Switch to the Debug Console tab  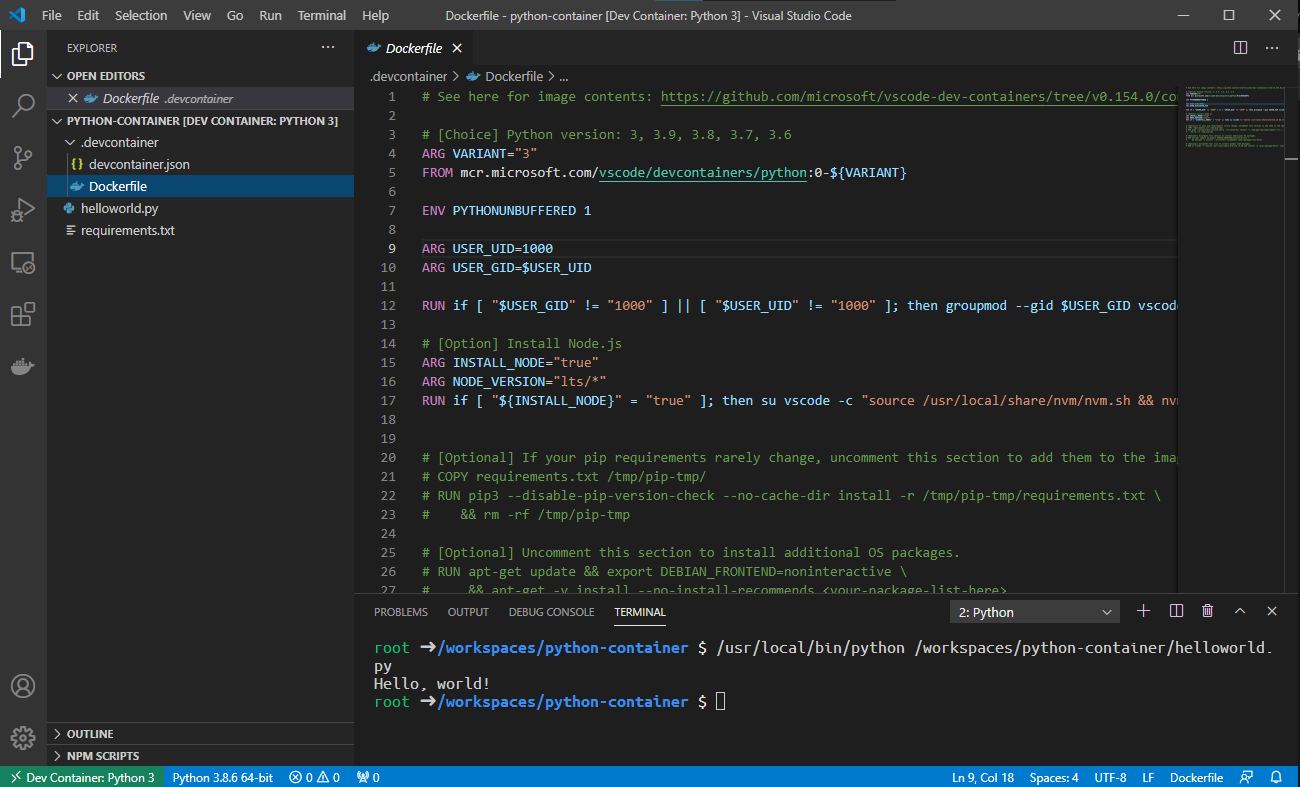coord(551,612)
